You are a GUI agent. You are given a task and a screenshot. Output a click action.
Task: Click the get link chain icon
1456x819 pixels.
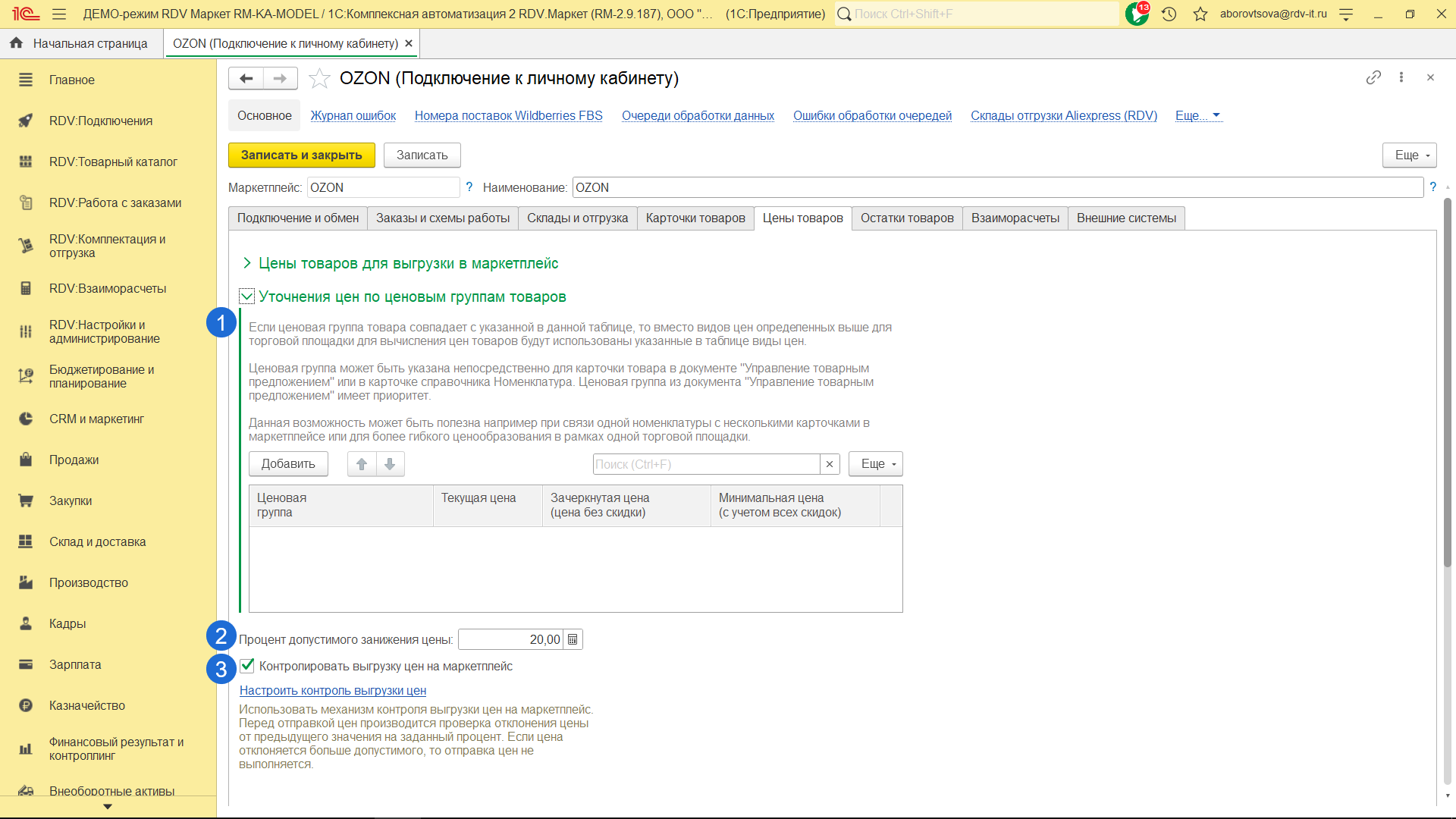(1373, 77)
